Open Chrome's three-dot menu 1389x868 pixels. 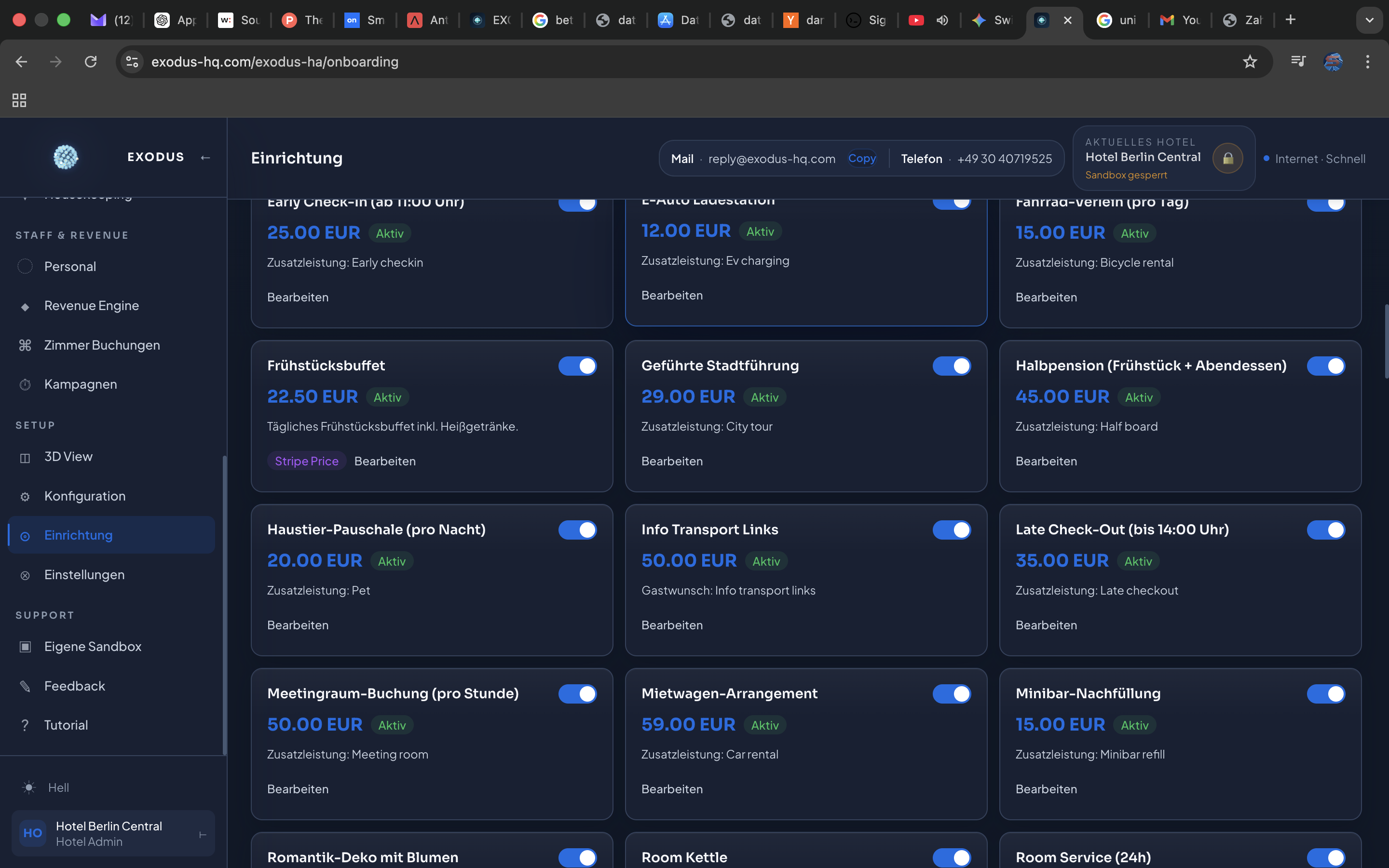(1367, 61)
